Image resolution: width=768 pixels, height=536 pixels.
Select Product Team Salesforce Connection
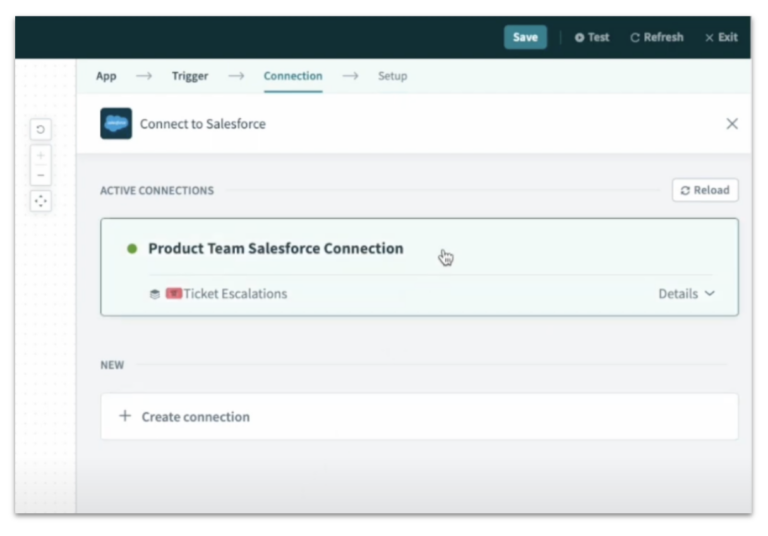click(276, 249)
